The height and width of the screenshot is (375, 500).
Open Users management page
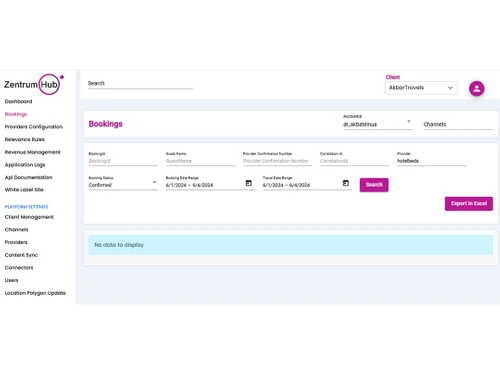tap(12, 280)
